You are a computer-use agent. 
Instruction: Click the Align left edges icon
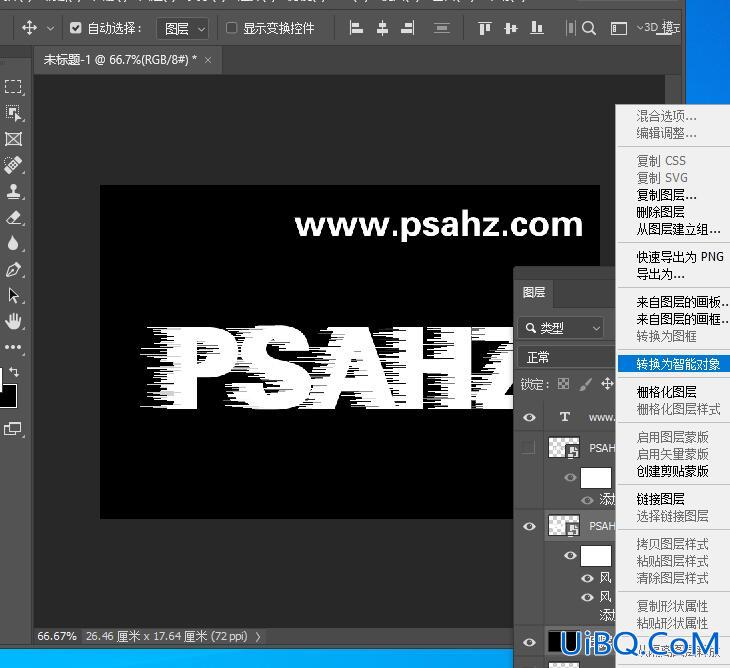(x=356, y=28)
